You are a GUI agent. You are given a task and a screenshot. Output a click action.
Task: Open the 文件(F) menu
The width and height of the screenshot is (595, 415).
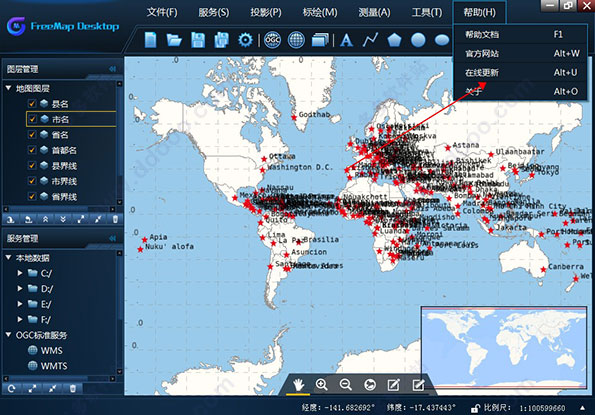pyautogui.click(x=162, y=13)
